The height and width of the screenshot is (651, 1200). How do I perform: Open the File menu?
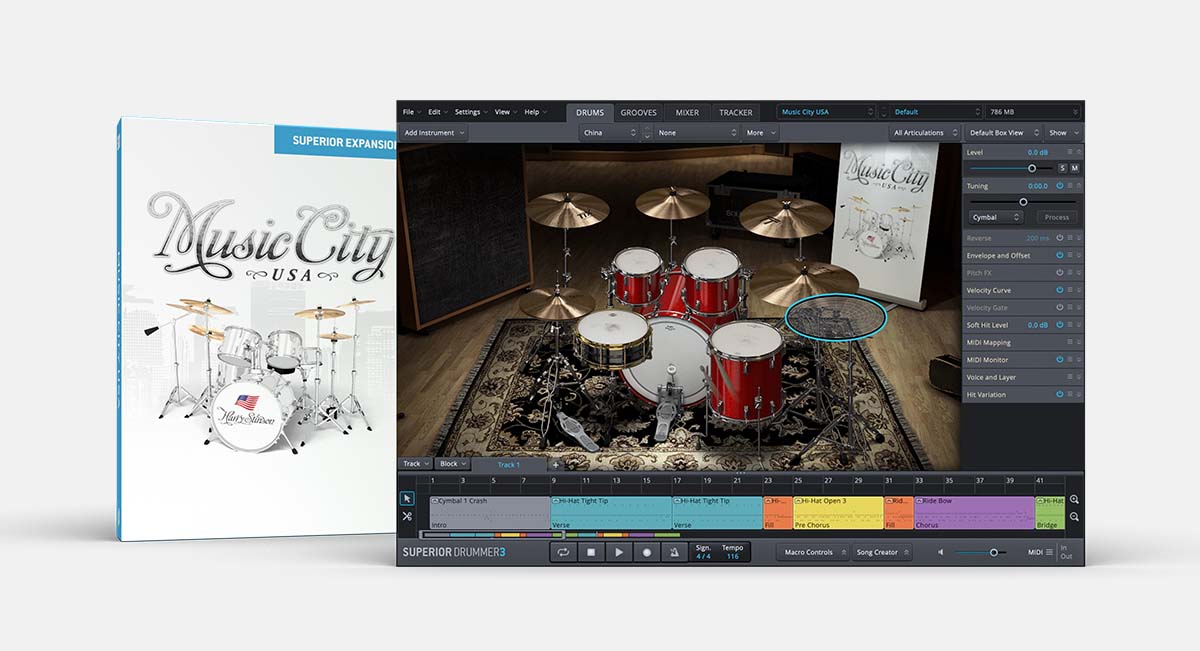(x=410, y=112)
